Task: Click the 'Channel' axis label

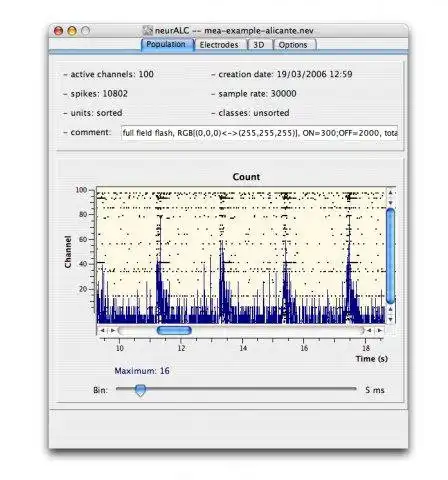Action: click(x=68, y=252)
